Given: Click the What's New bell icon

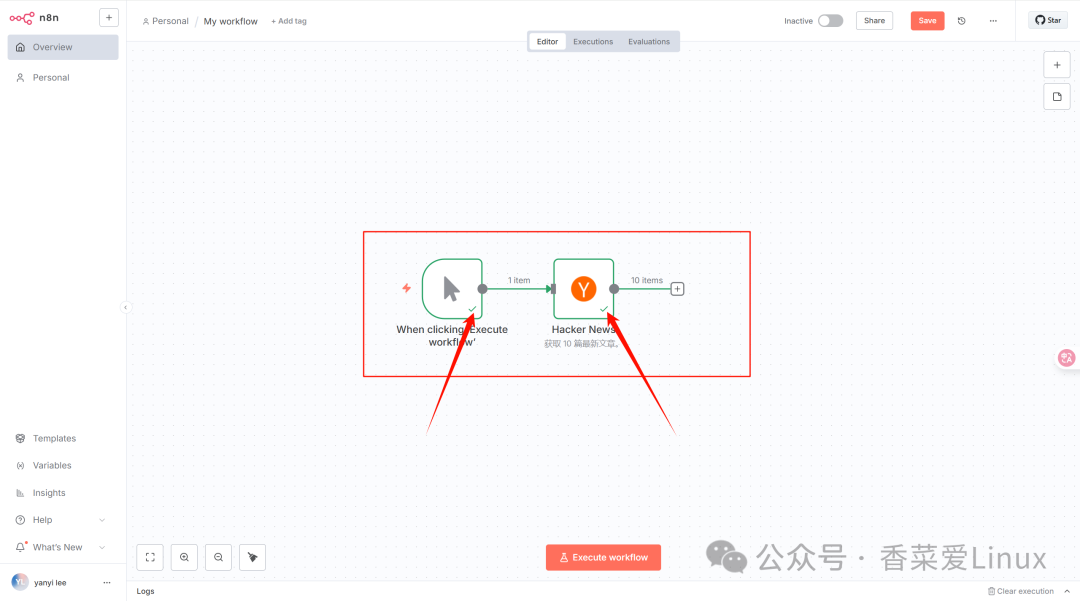Looking at the screenshot, I should click(x=20, y=547).
